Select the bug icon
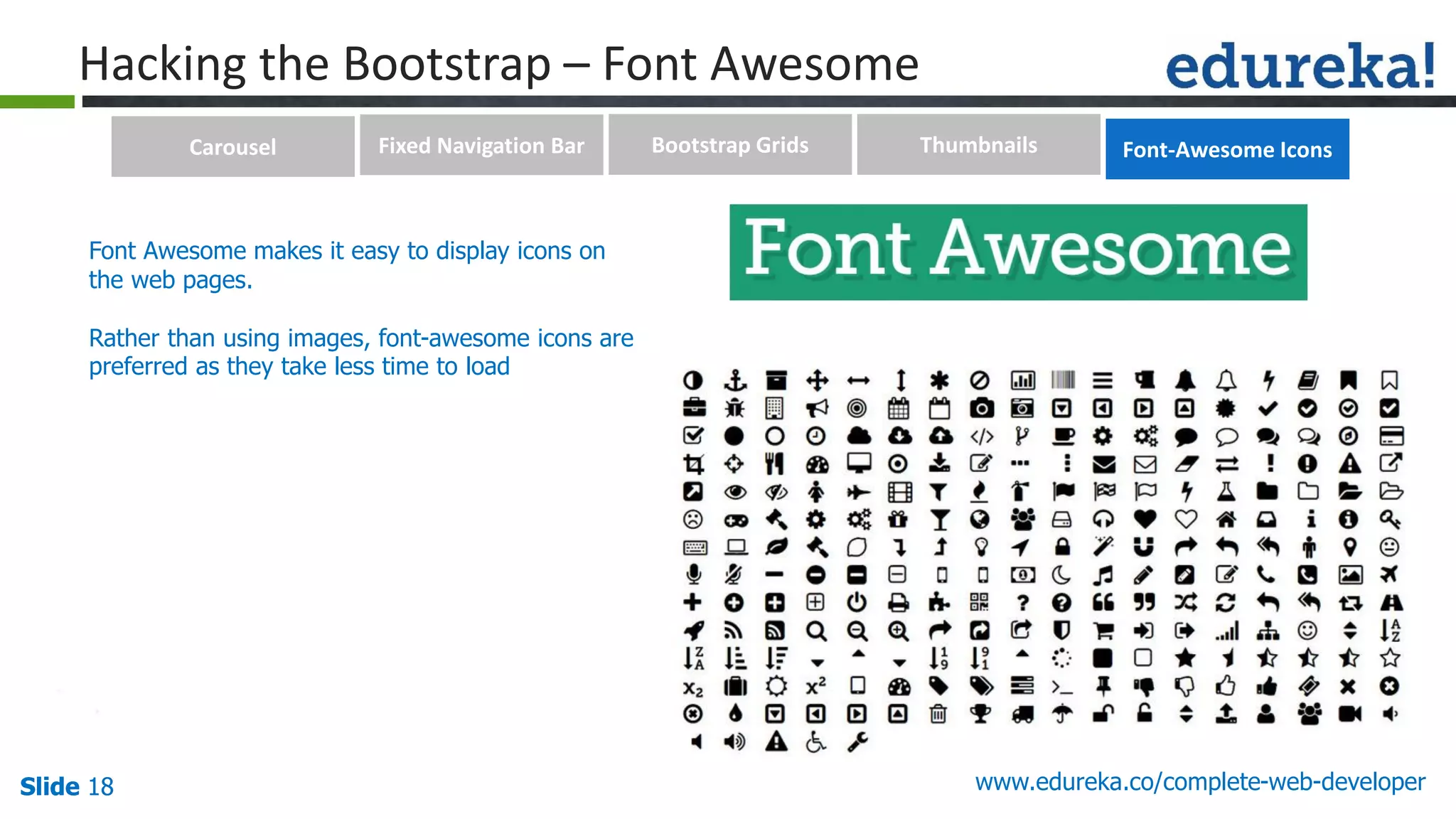Viewport: 1456px width, 819px height. click(x=734, y=408)
